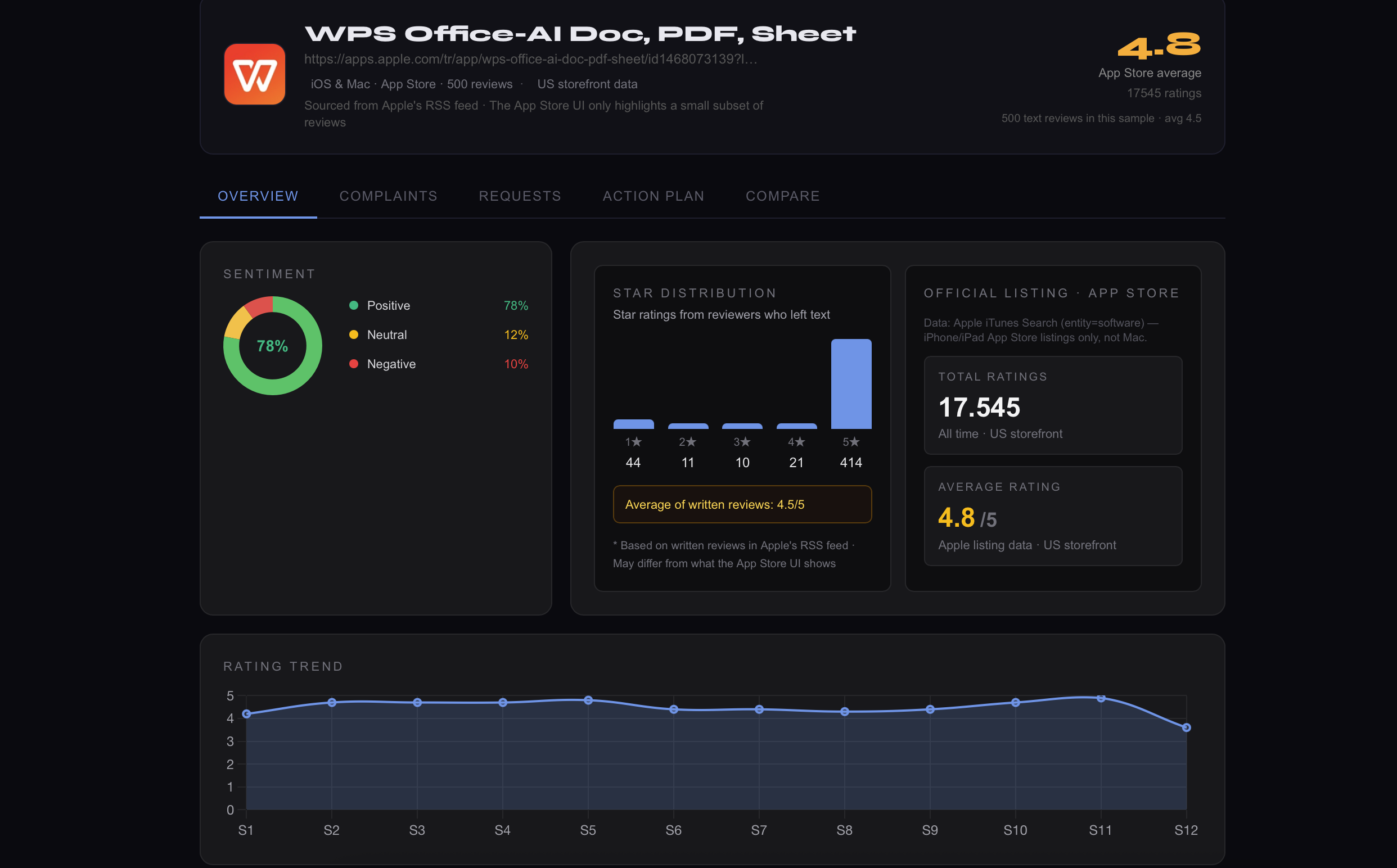The width and height of the screenshot is (1397, 868).
Task: Click the S5 data point on rating trend
Action: pyautogui.click(x=588, y=700)
